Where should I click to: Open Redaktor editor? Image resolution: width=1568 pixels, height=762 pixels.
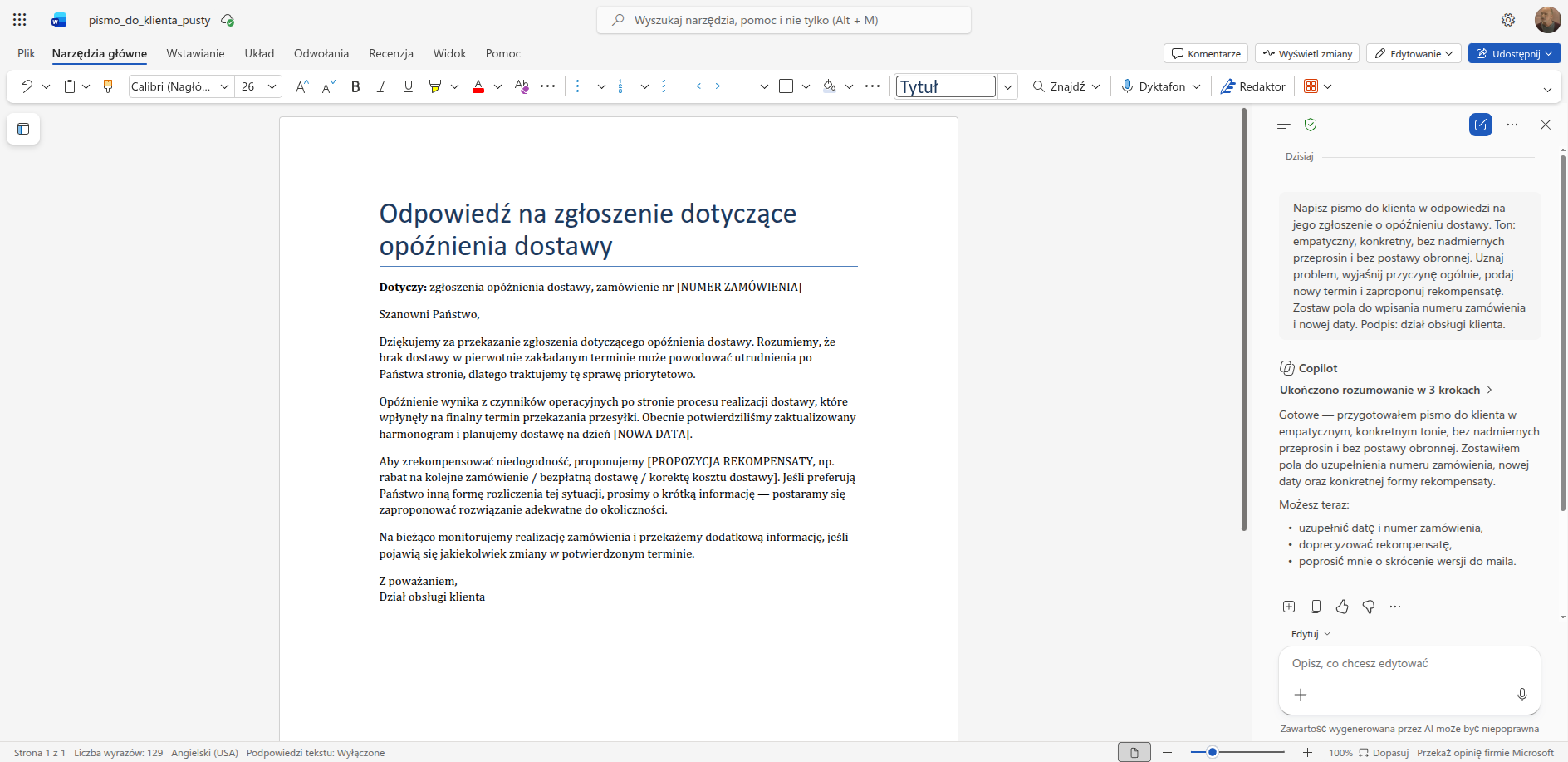tap(1253, 86)
